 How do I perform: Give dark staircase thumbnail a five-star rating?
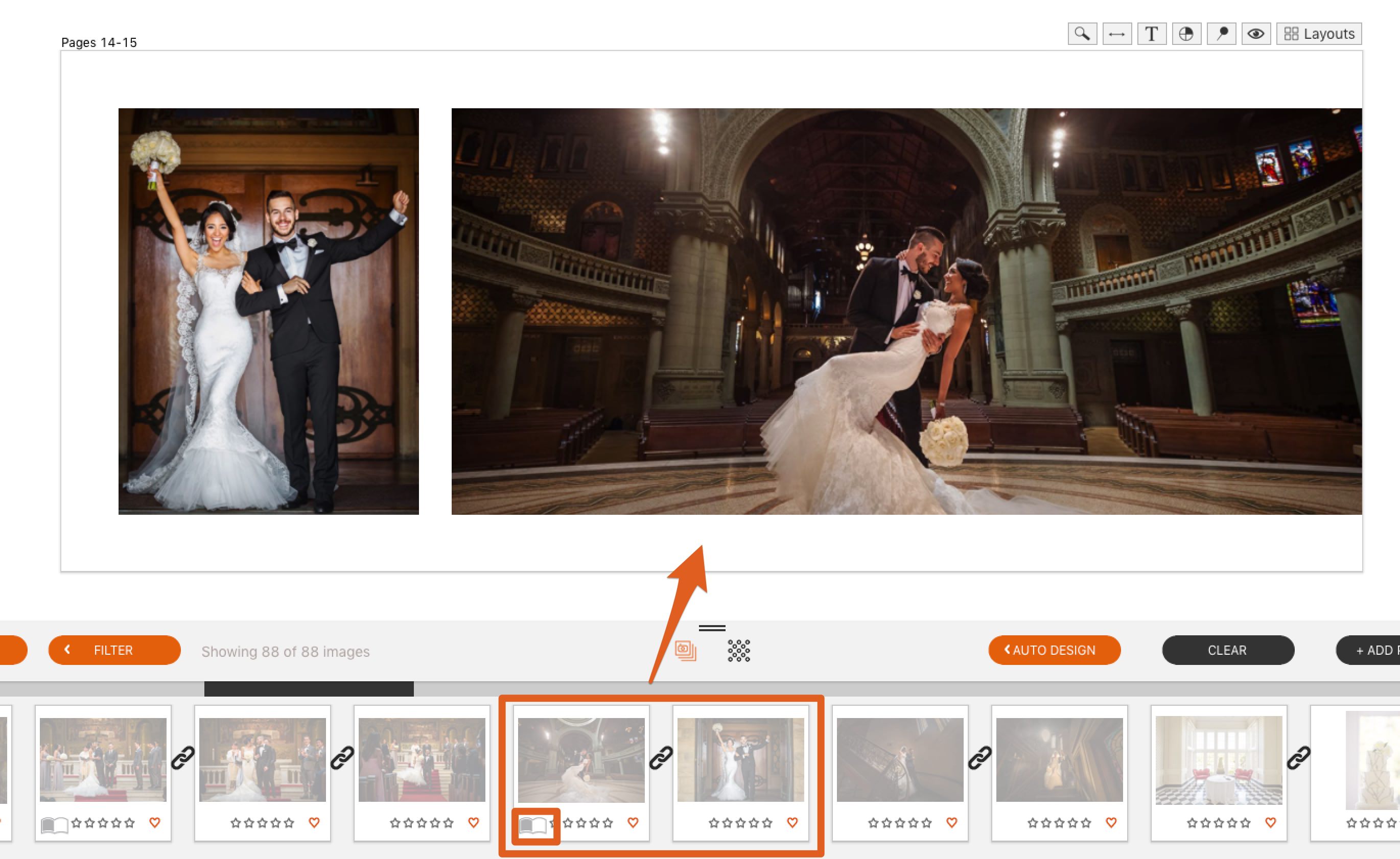[927, 823]
